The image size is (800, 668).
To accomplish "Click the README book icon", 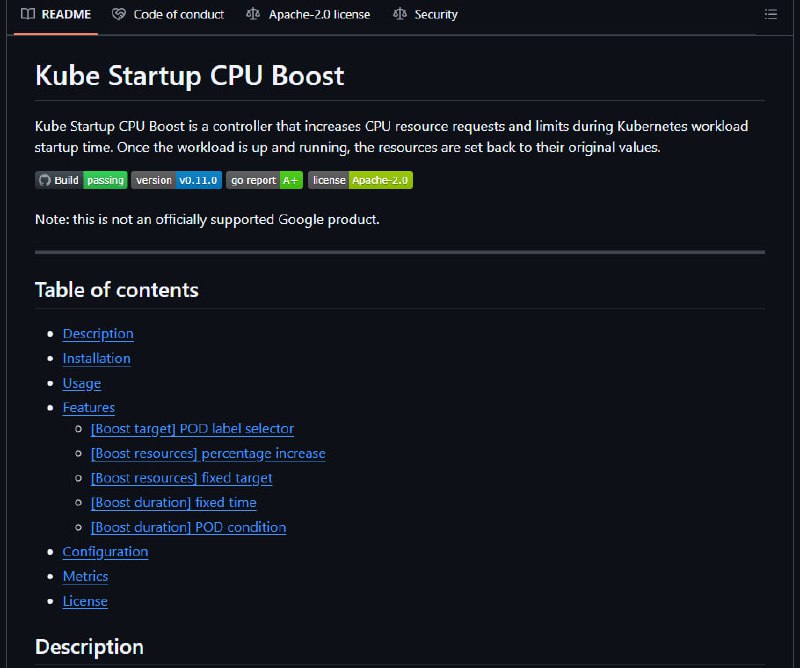I will tap(28, 14).
